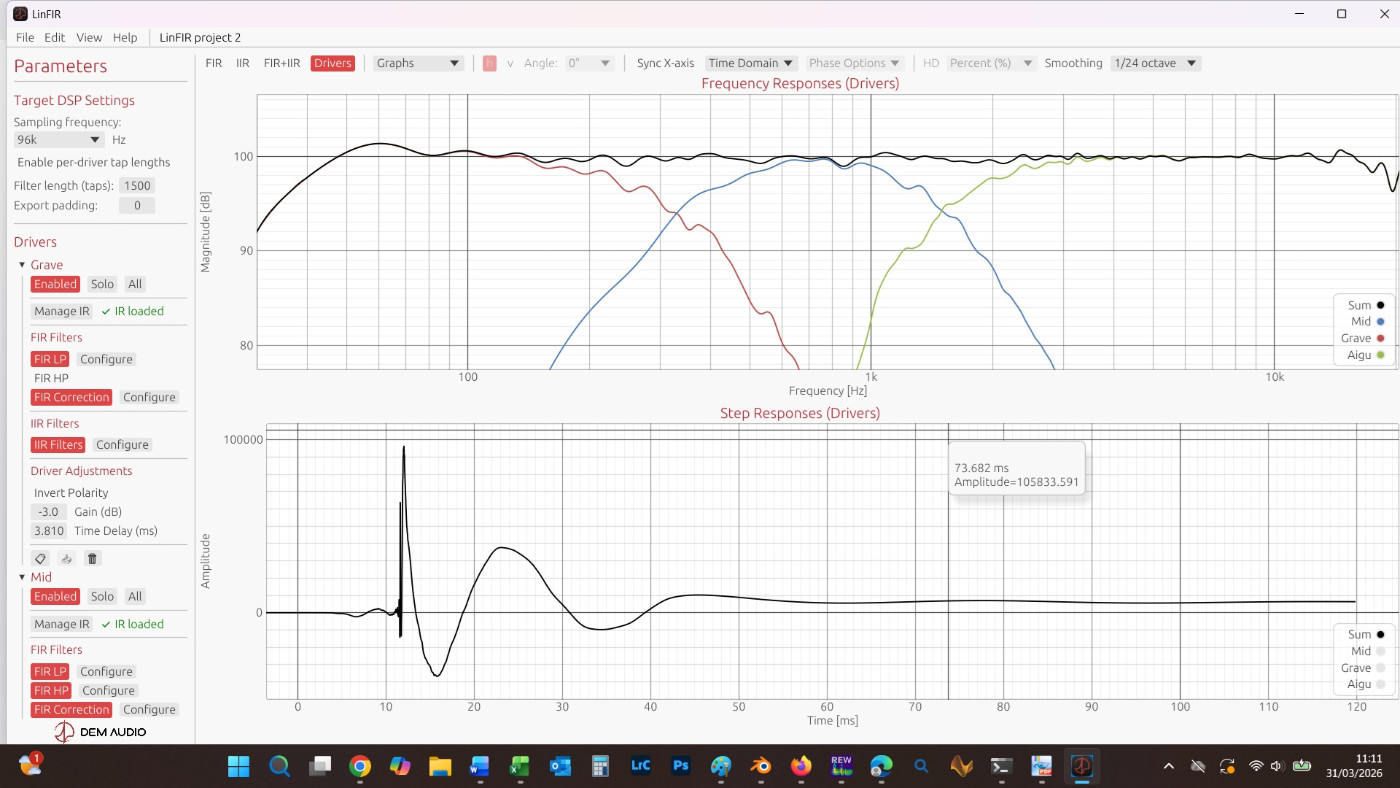Launch Blender from the taskbar

[761, 766]
